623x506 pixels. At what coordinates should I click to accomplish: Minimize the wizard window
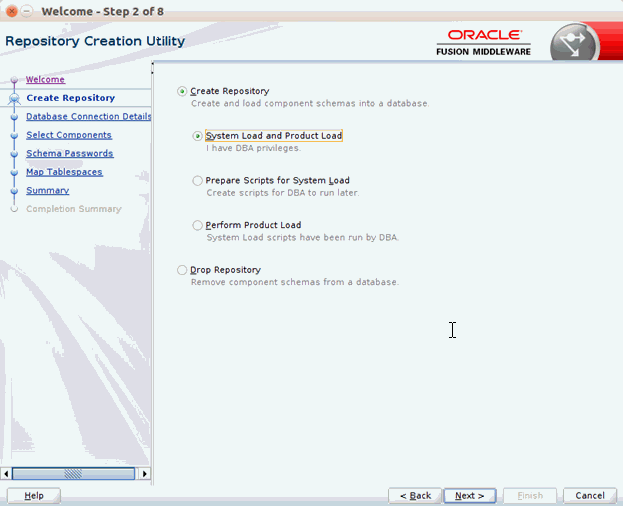27,11
